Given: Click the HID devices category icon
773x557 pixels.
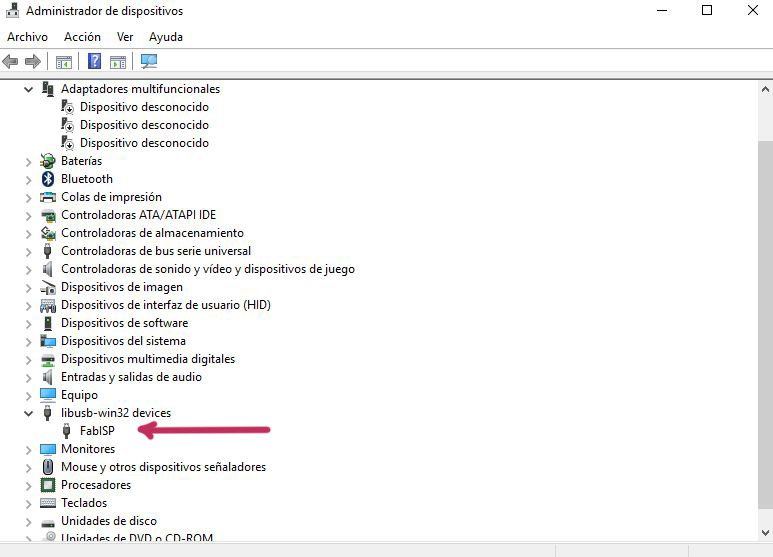Looking at the screenshot, I should (x=48, y=306).
